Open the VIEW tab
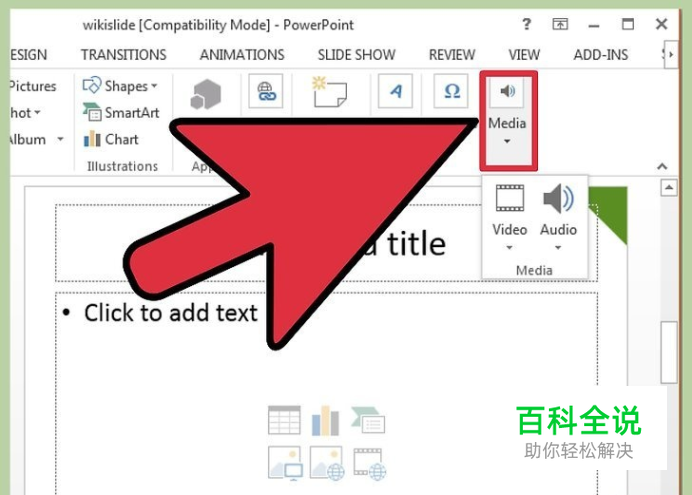 pos(524,55)
